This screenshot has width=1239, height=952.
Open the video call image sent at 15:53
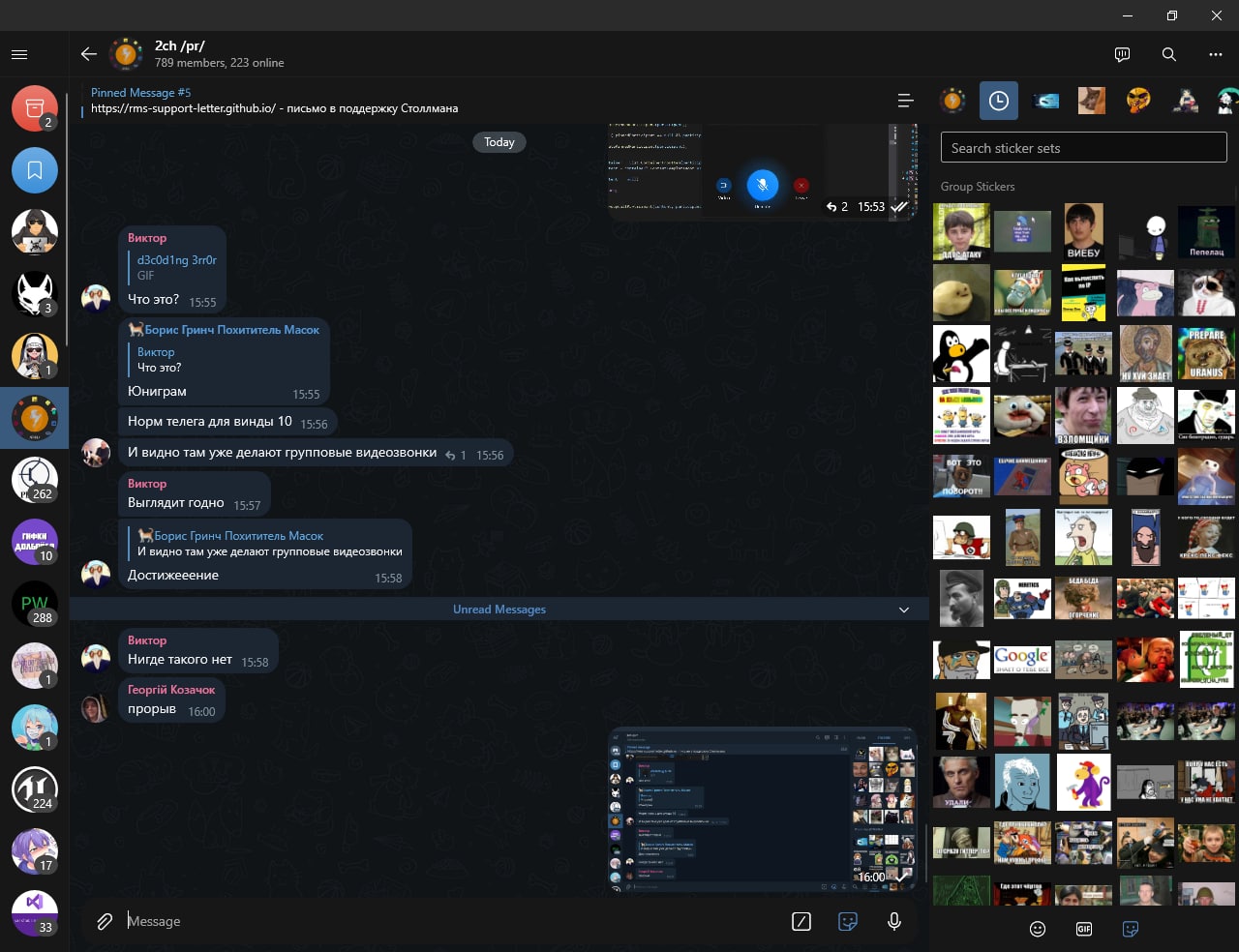point(762,170)
